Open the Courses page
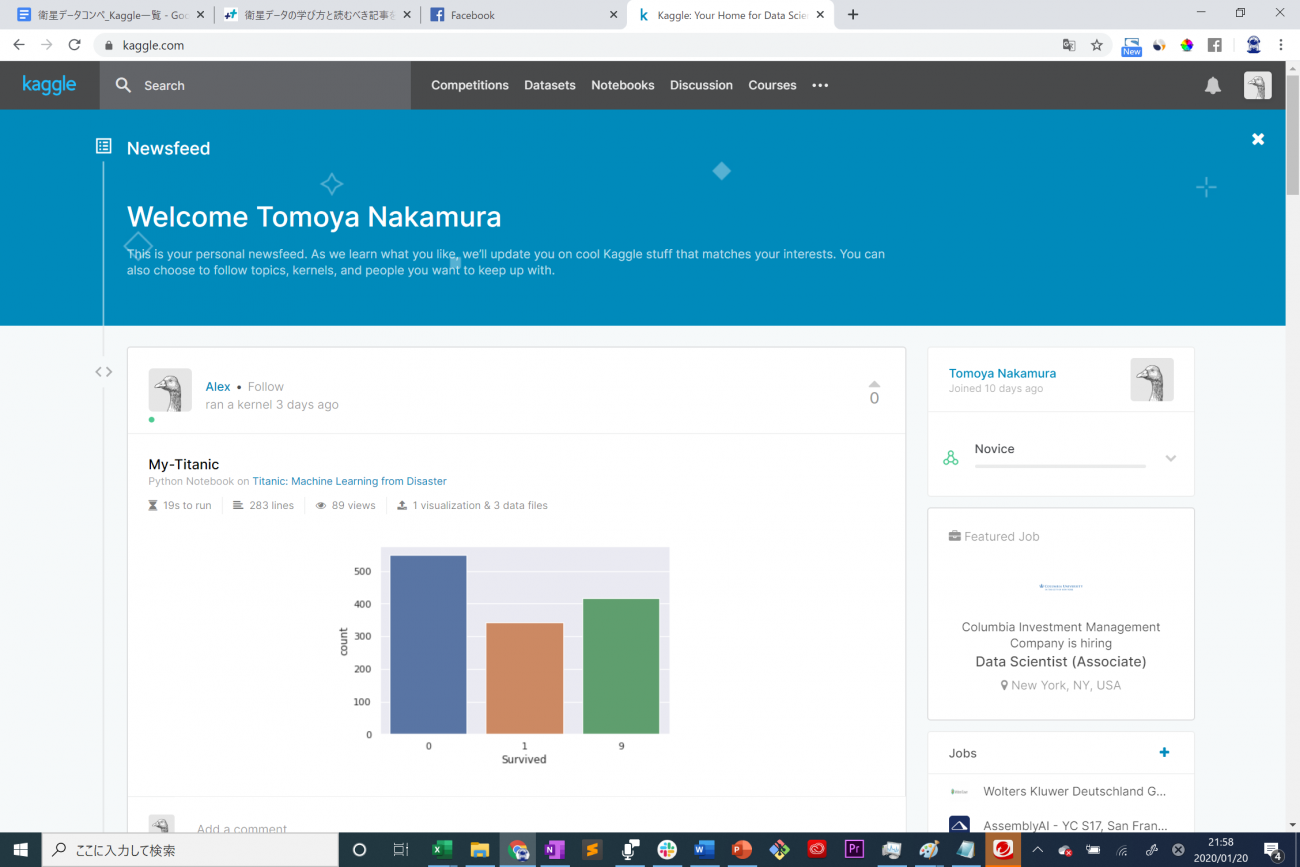Viewport: 1300px width, 867px height. (x=772, y=85)
